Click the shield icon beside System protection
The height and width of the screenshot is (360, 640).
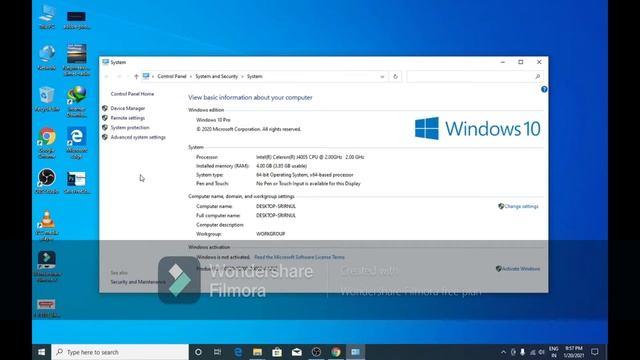[x=105, y=127]
